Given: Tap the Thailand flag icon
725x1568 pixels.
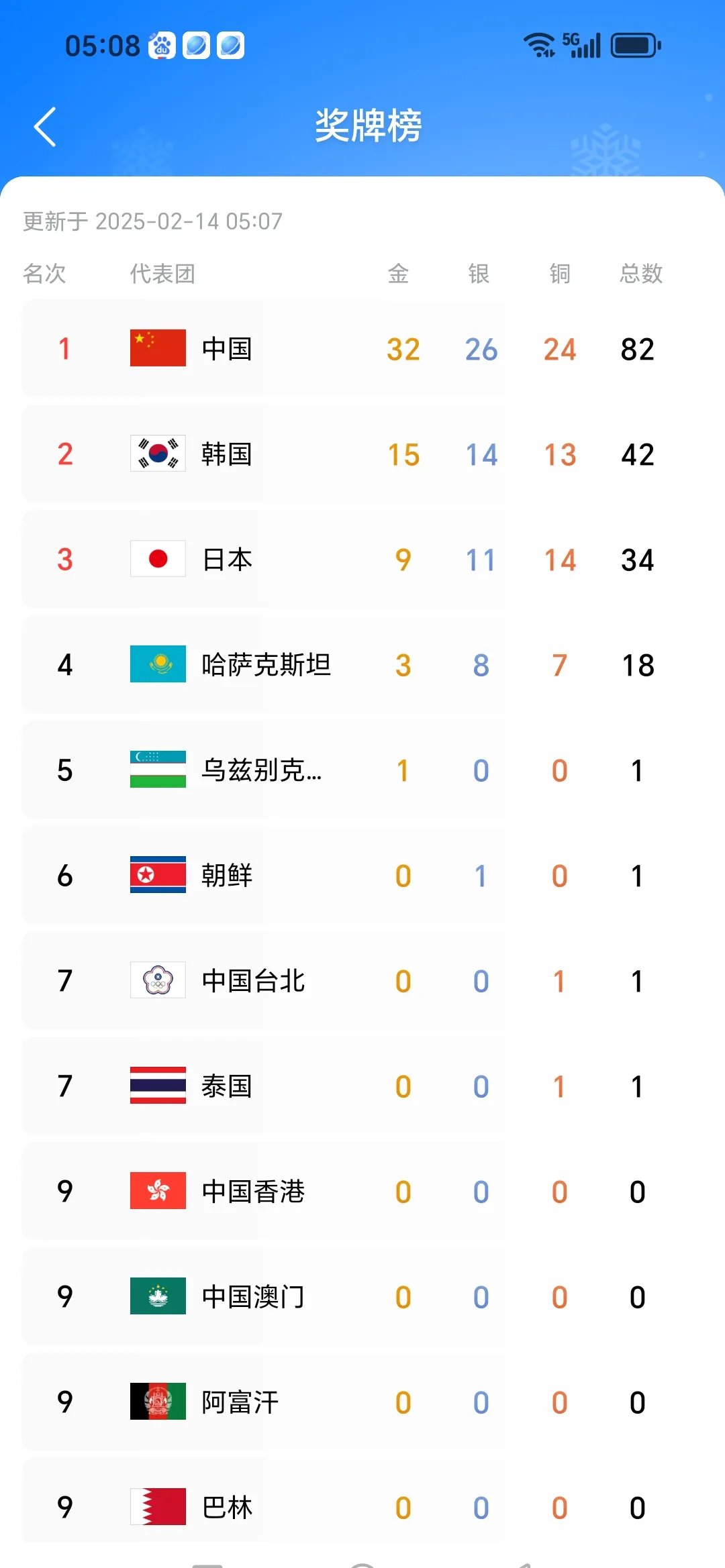Looking at the screenshot, I should (158, 1086).
